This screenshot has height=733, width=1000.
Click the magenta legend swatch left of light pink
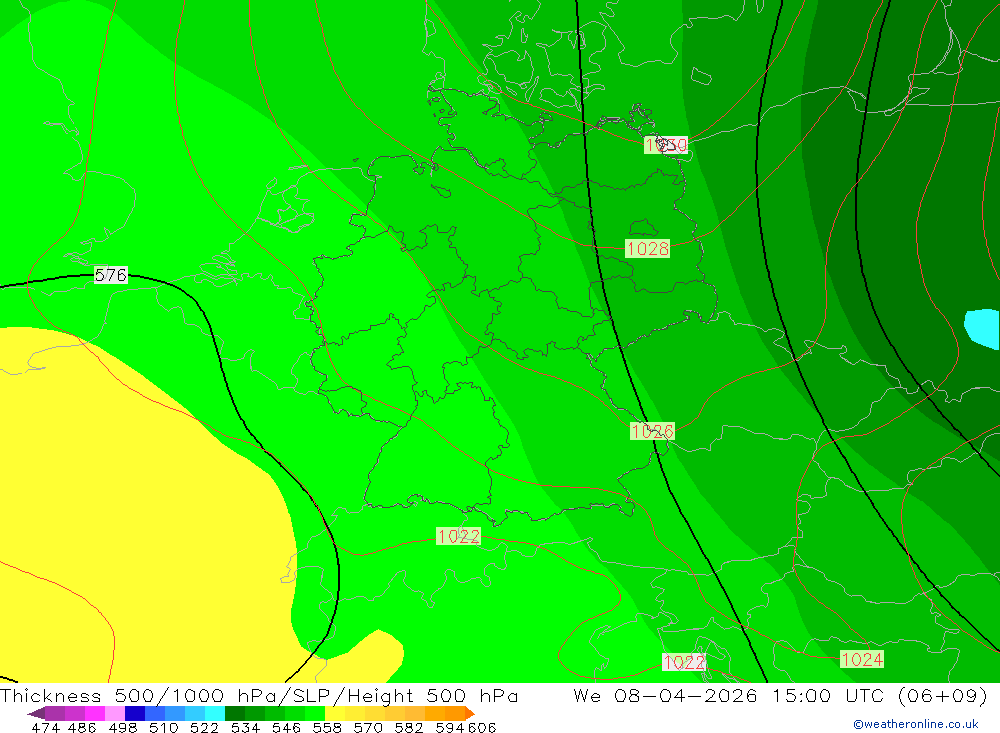tap(93, 713)
